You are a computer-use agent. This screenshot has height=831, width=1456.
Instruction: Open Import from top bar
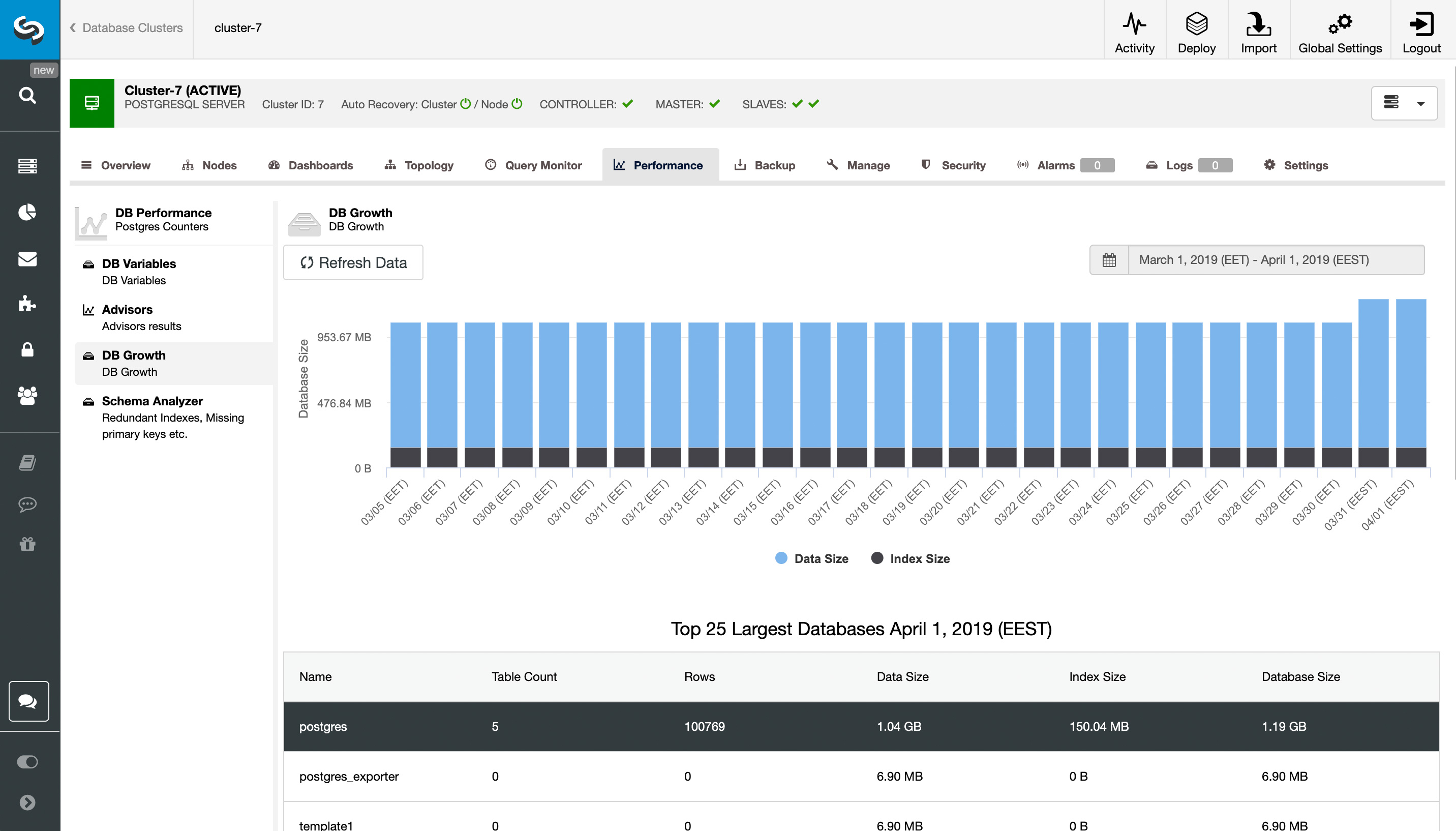point(1258,24)
